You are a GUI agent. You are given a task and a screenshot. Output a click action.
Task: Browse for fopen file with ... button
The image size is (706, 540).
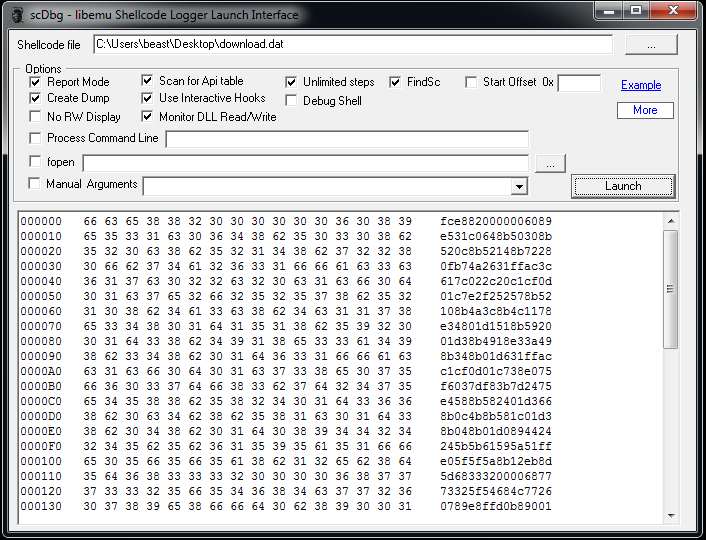tap(550, 163)
